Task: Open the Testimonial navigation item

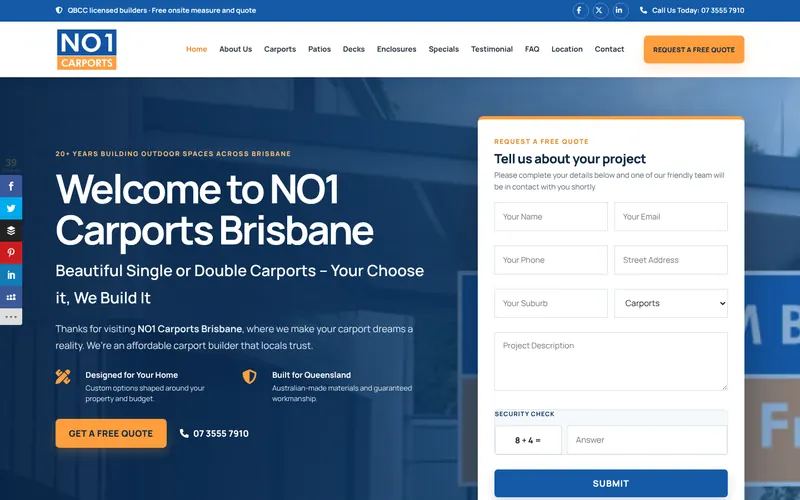Action: 492,49
